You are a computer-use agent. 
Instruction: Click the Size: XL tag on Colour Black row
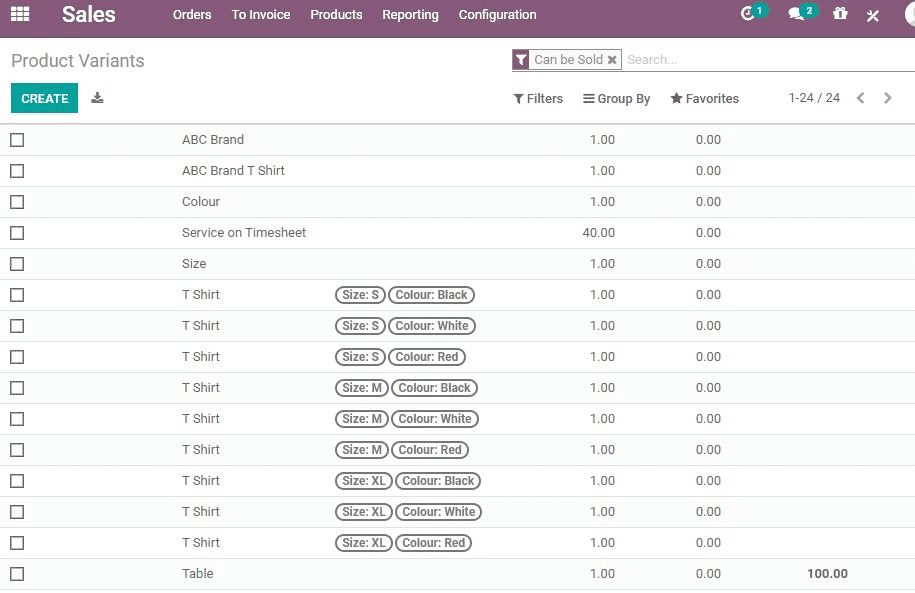tap(364, 481)
